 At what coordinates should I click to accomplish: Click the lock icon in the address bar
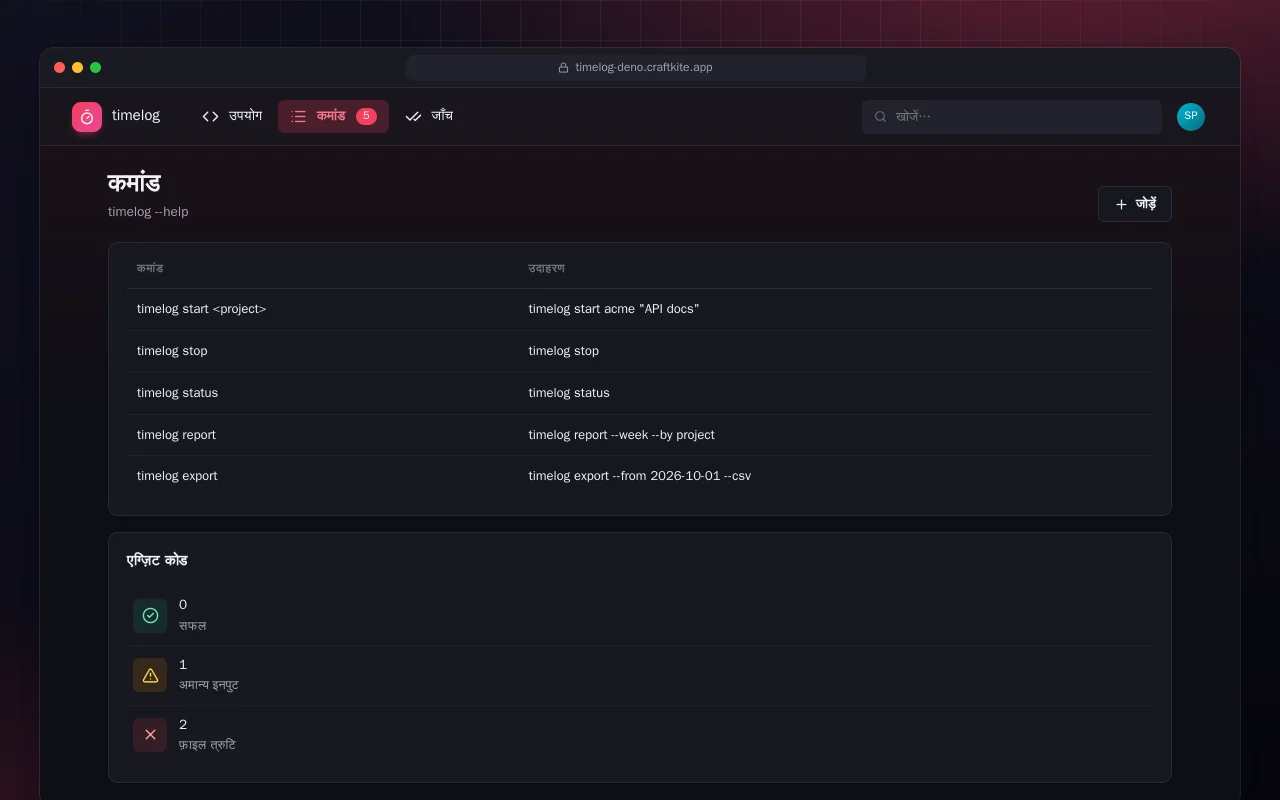click(563, 68)
